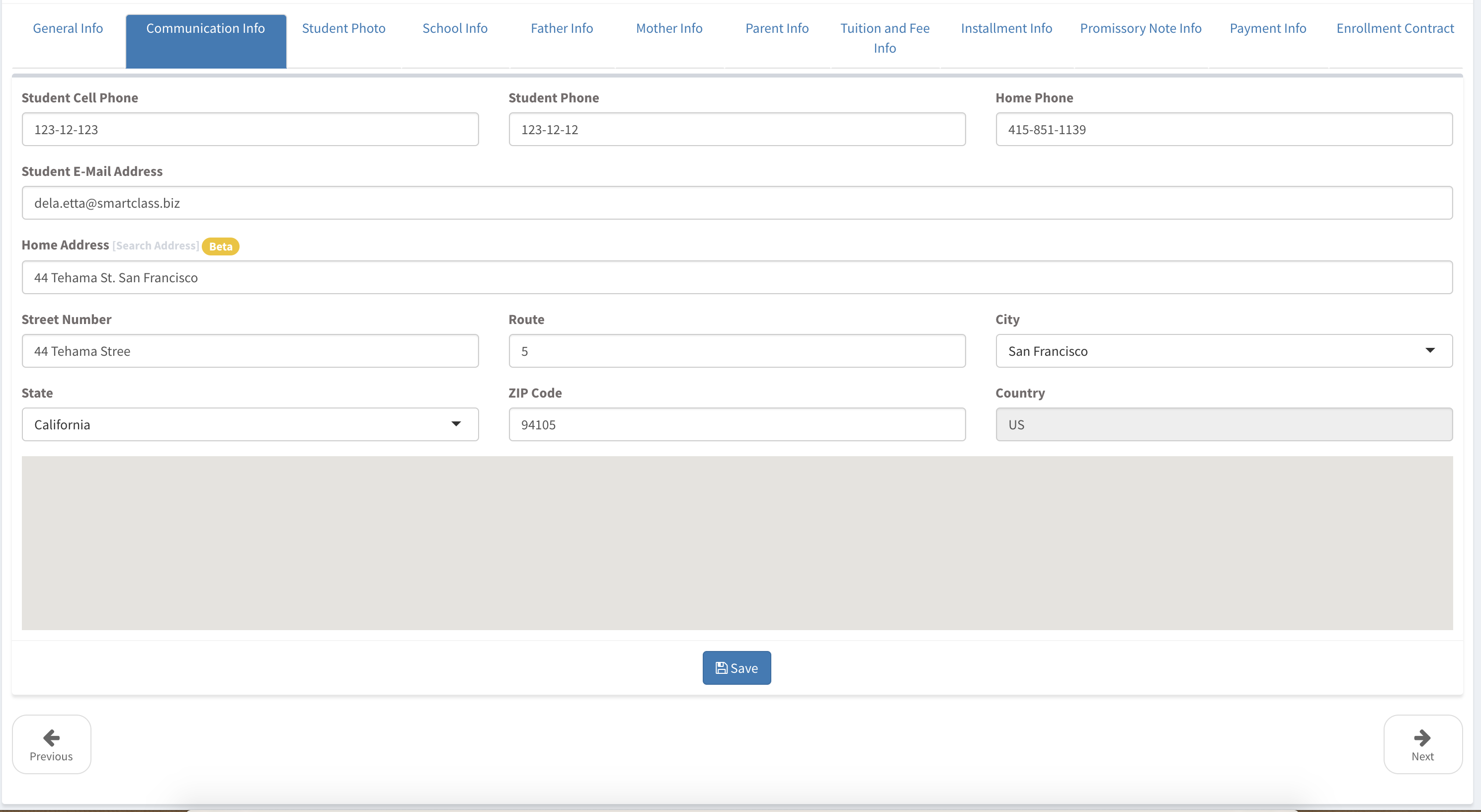
Task: Open the Mother Info tab
Action: 669,28
